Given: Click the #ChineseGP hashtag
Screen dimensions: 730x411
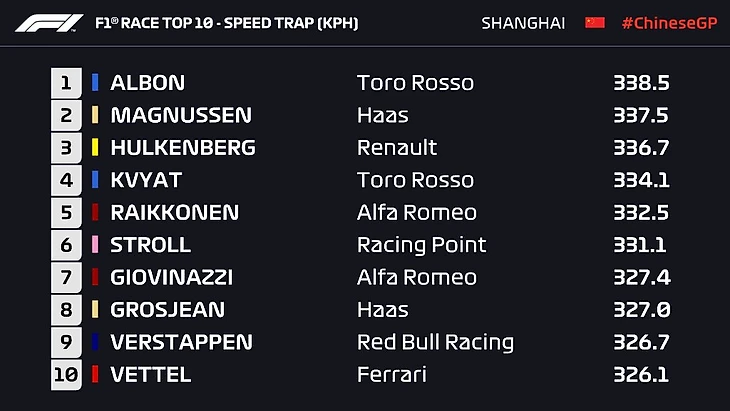Looking at the screenshot, I should 668,22.
